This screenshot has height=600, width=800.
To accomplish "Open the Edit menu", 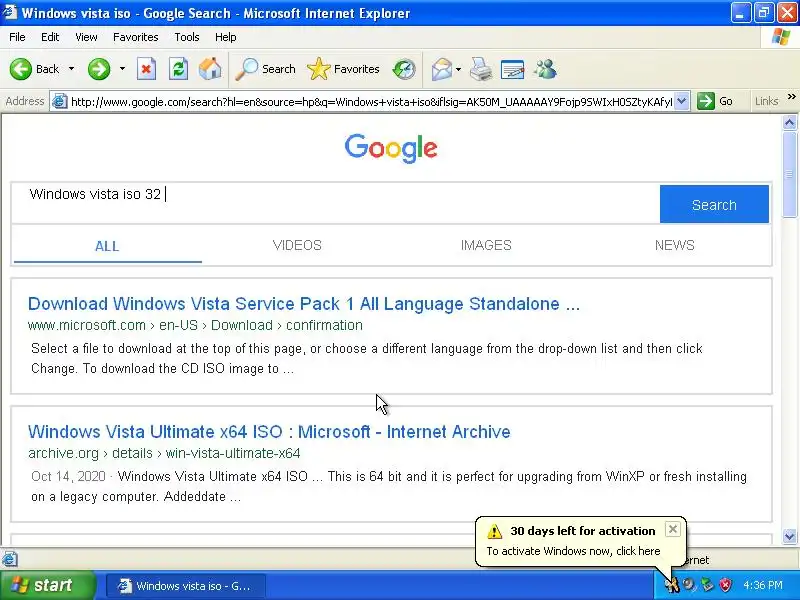I will (x=50, y=37).
